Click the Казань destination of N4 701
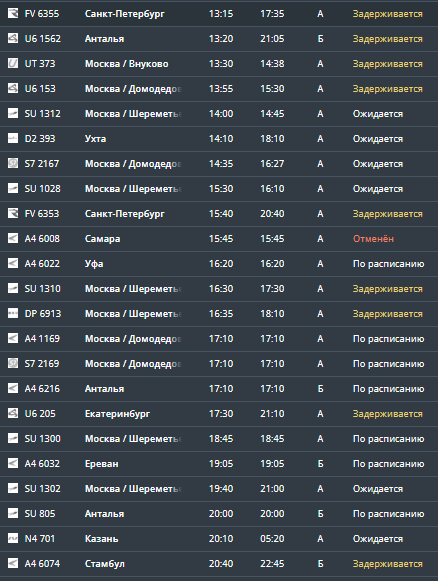 click(x=102, y=539)
